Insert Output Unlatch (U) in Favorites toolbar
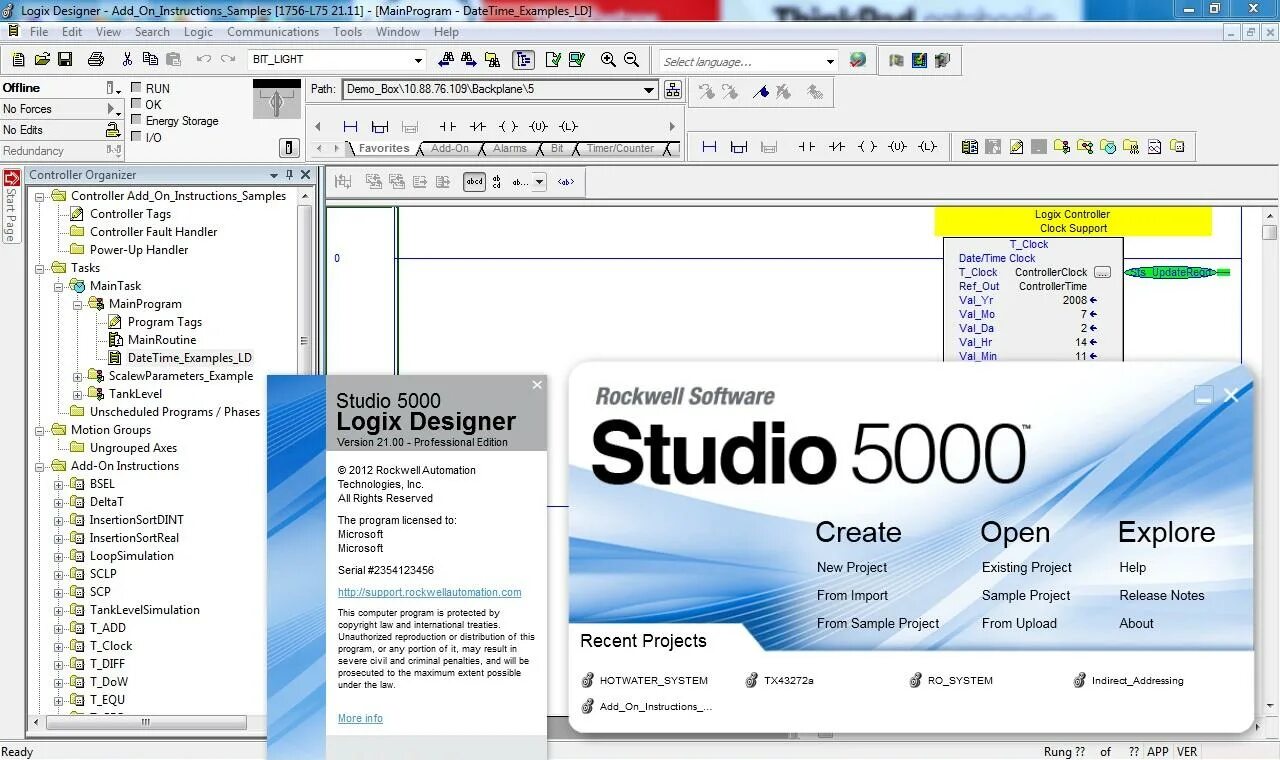Image resolution: width=1280 pixels, height=760 pixels. [538, 127]
